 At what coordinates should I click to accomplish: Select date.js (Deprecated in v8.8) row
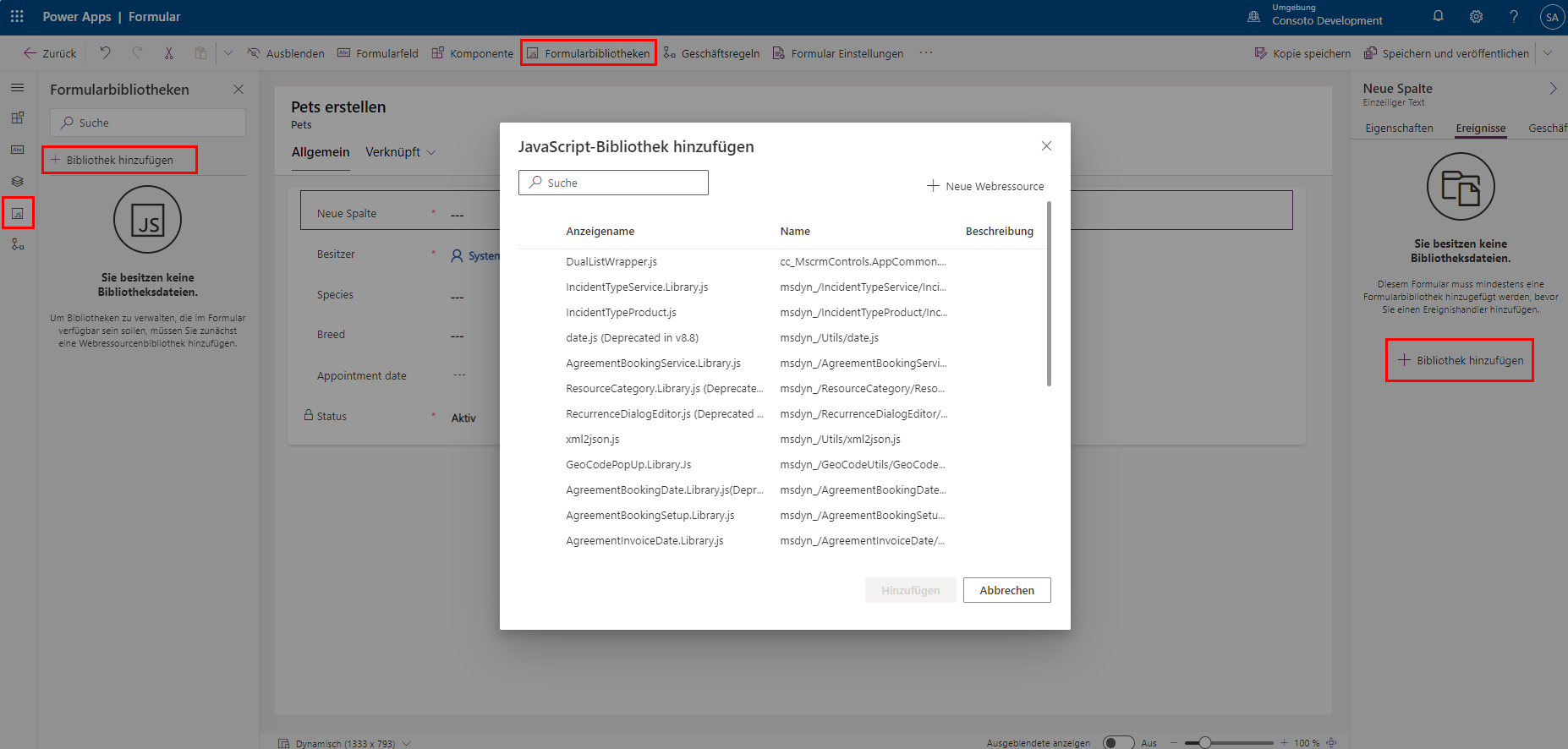coord(781,337)
